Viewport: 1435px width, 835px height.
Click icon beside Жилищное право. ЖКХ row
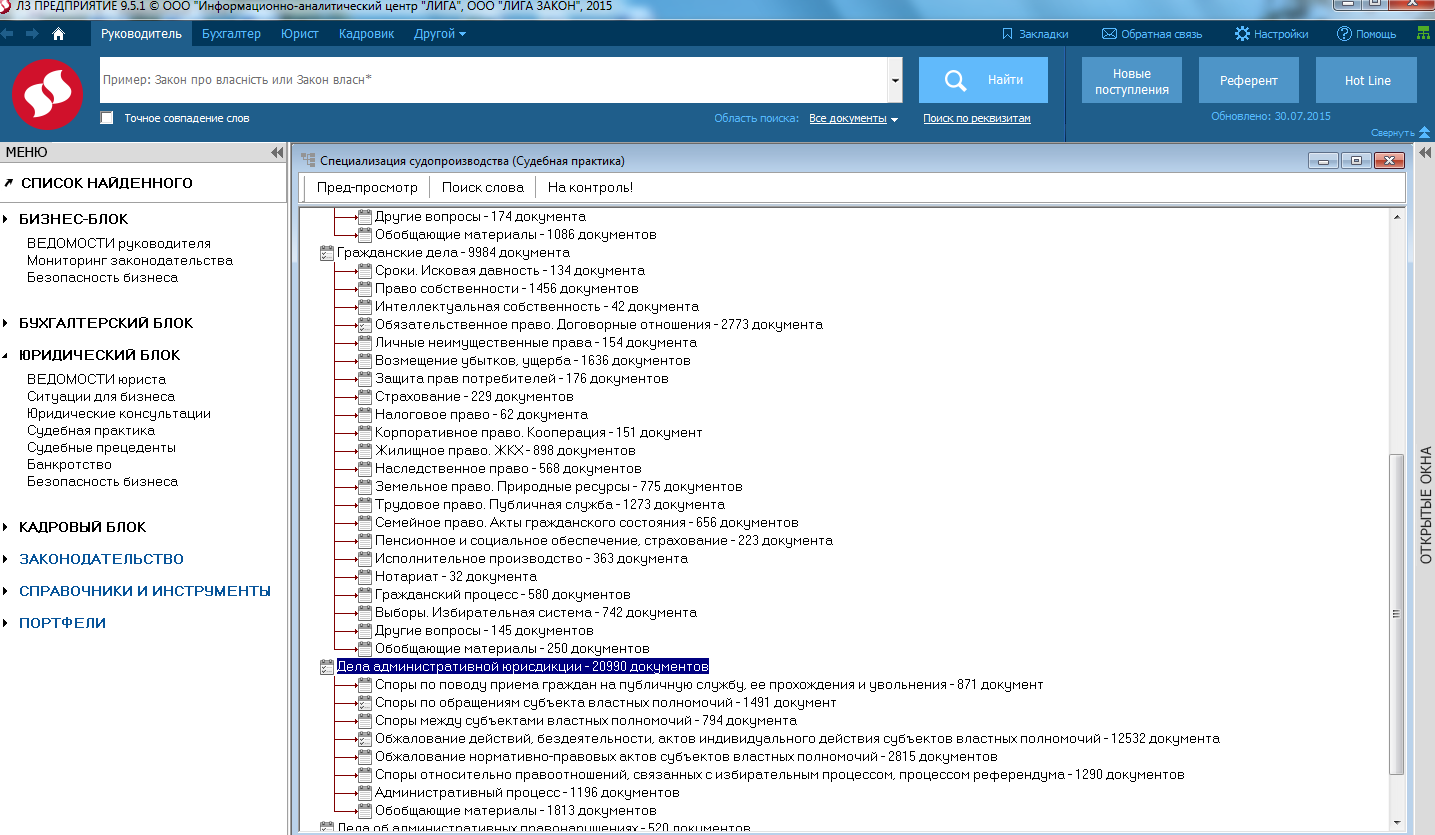(x=365, y=451)
